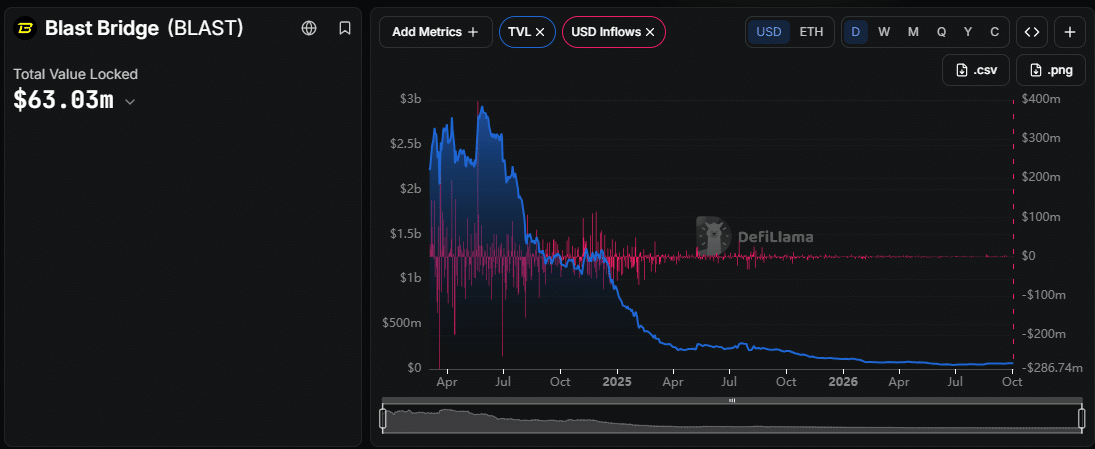
Task: Click the $500m left axis label
Action: pos(402,323)
